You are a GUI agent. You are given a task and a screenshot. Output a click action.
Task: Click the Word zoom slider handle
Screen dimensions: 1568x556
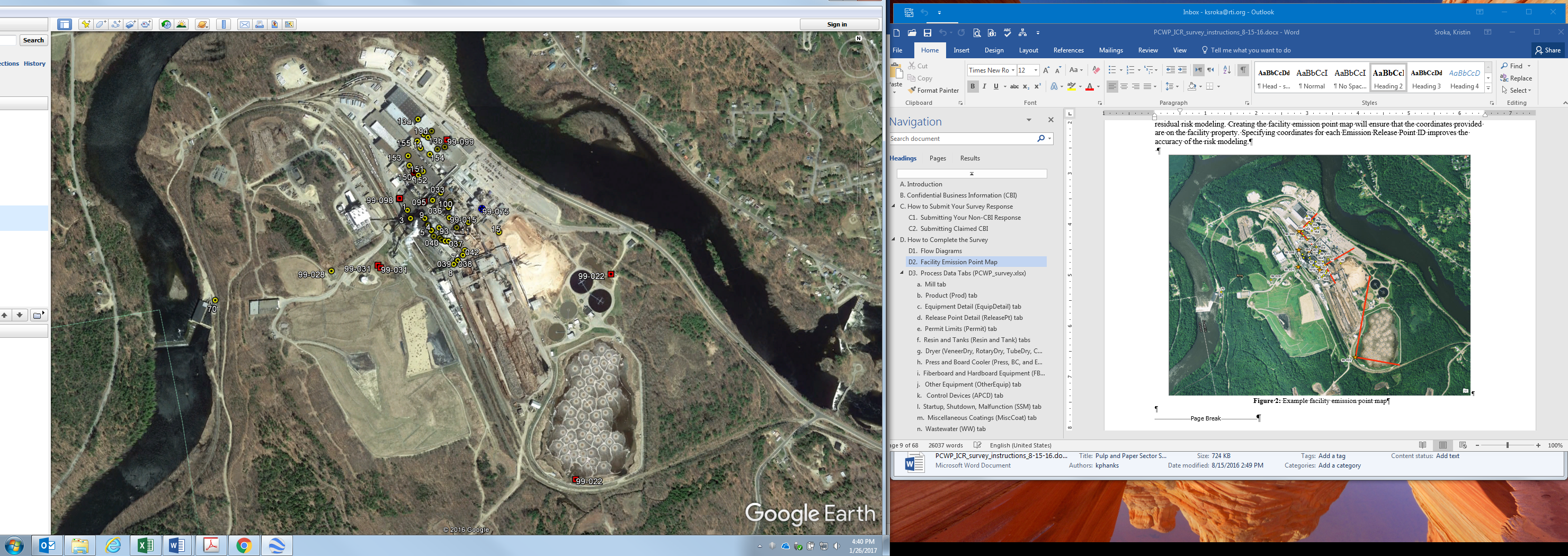[1507, 446]
